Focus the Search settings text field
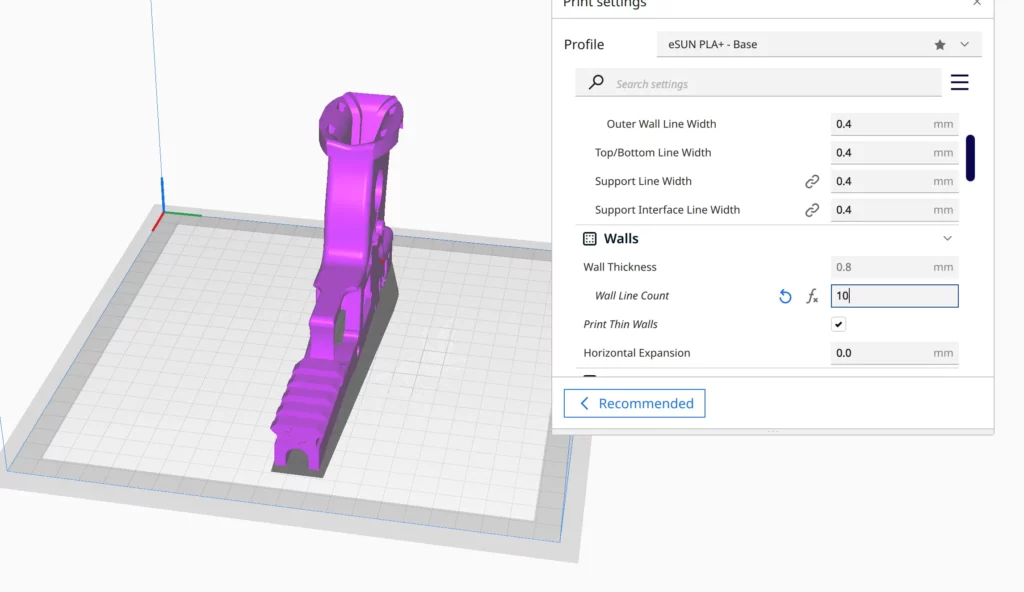Image resolution: width=1024 pixels, height=592 pixels. 770,84
